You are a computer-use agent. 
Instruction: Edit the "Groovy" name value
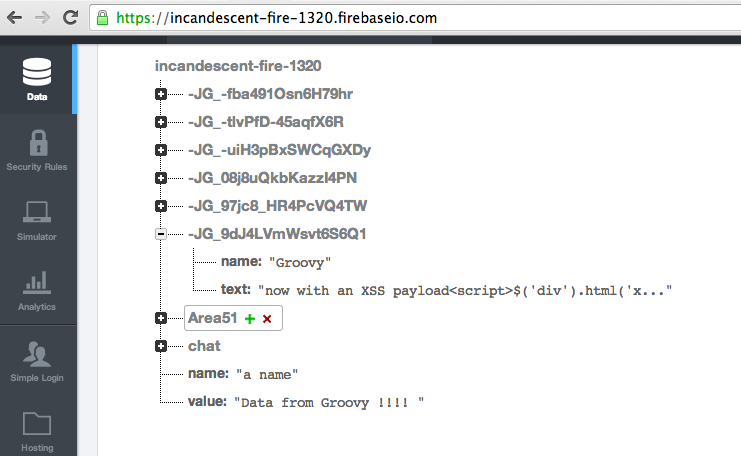tap(298, 262)
